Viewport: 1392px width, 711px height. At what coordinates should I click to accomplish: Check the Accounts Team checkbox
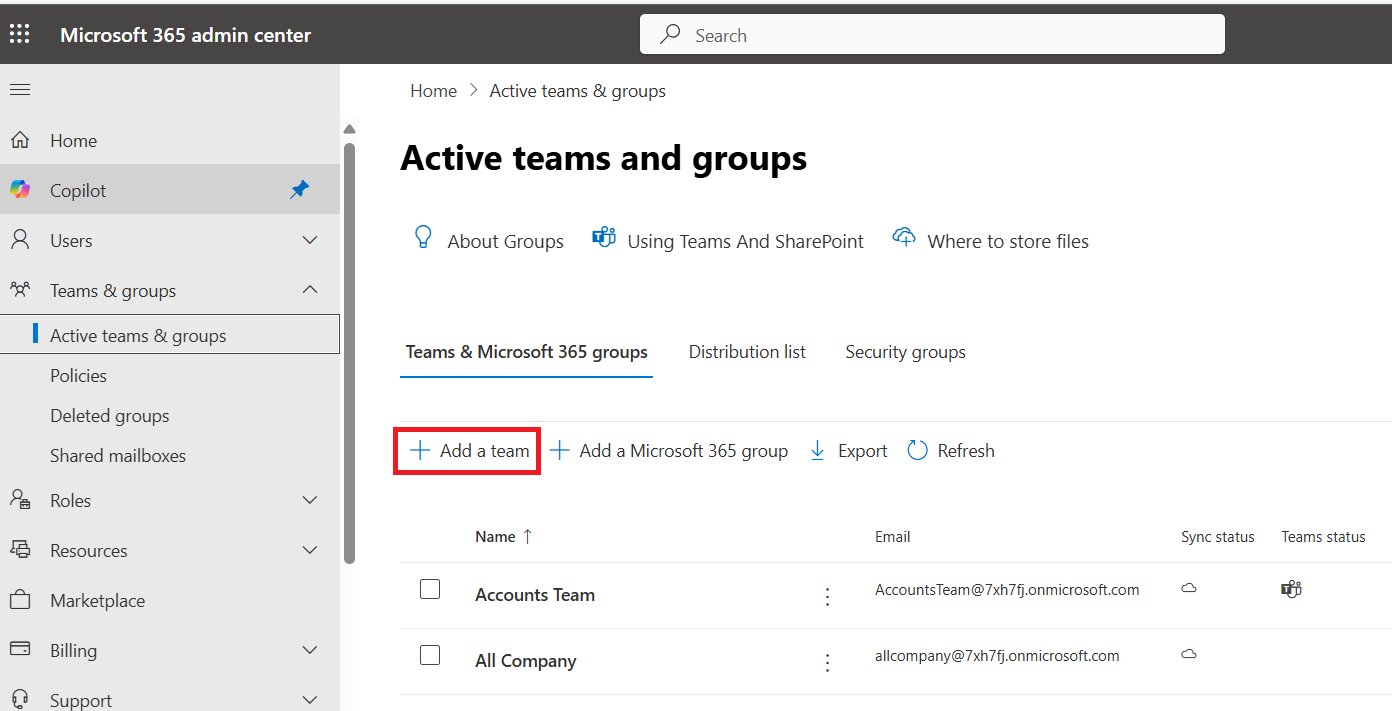point(430,589)
